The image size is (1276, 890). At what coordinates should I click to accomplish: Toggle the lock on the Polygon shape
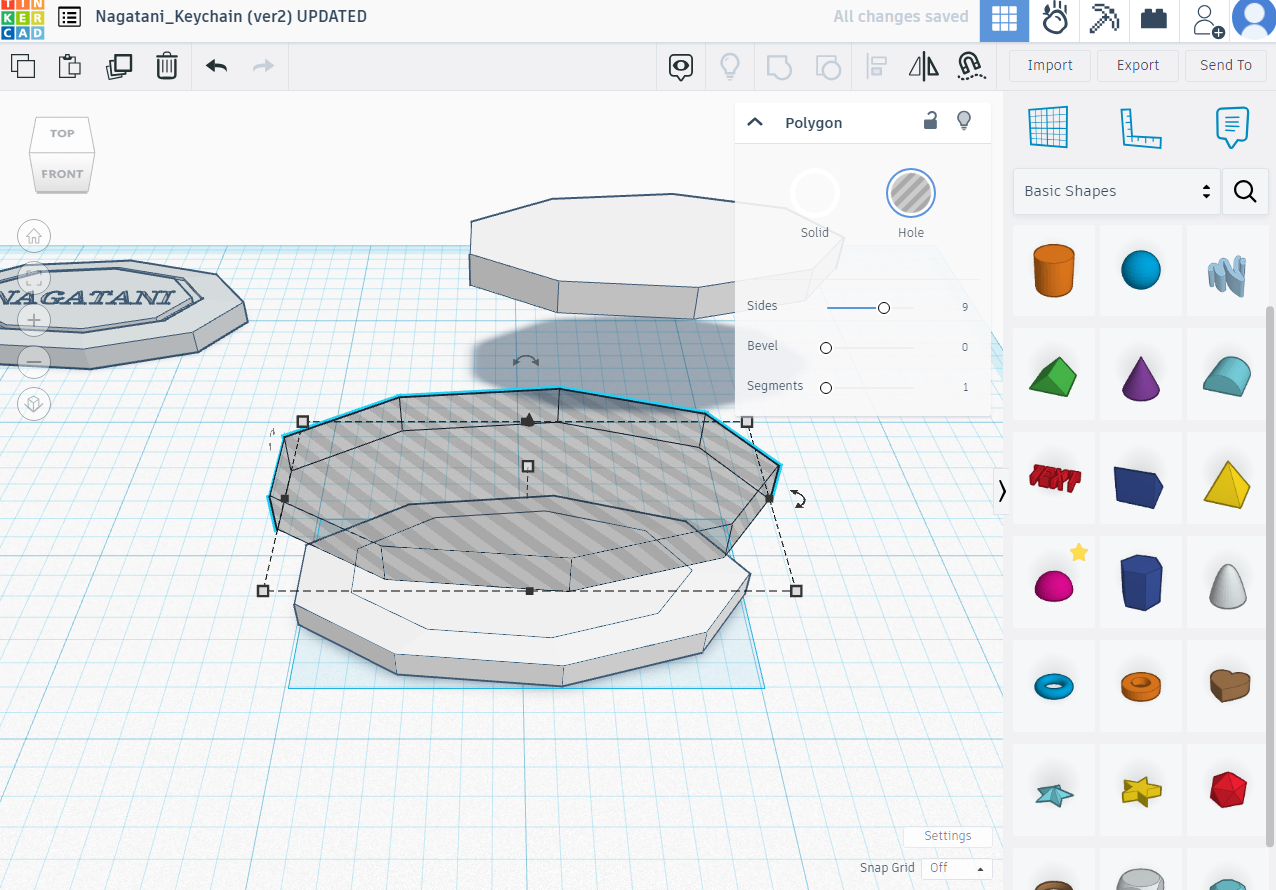[x=930, y=121]
